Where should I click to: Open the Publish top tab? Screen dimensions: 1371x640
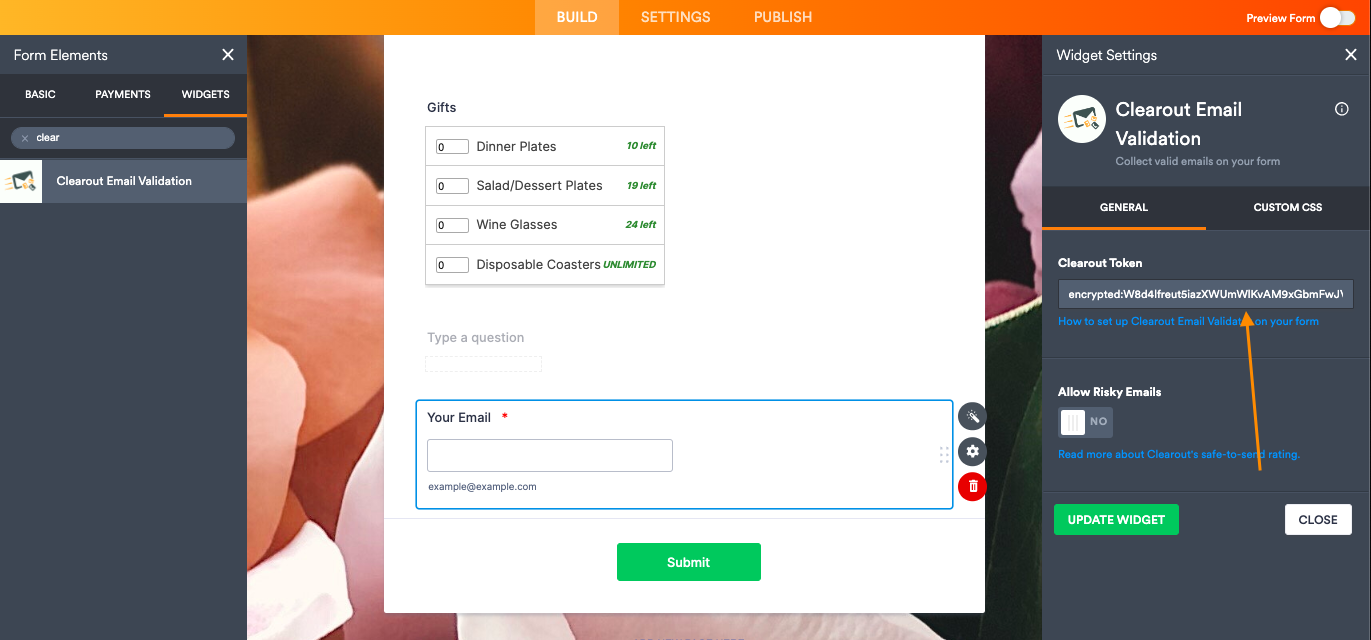coord(783,17)
